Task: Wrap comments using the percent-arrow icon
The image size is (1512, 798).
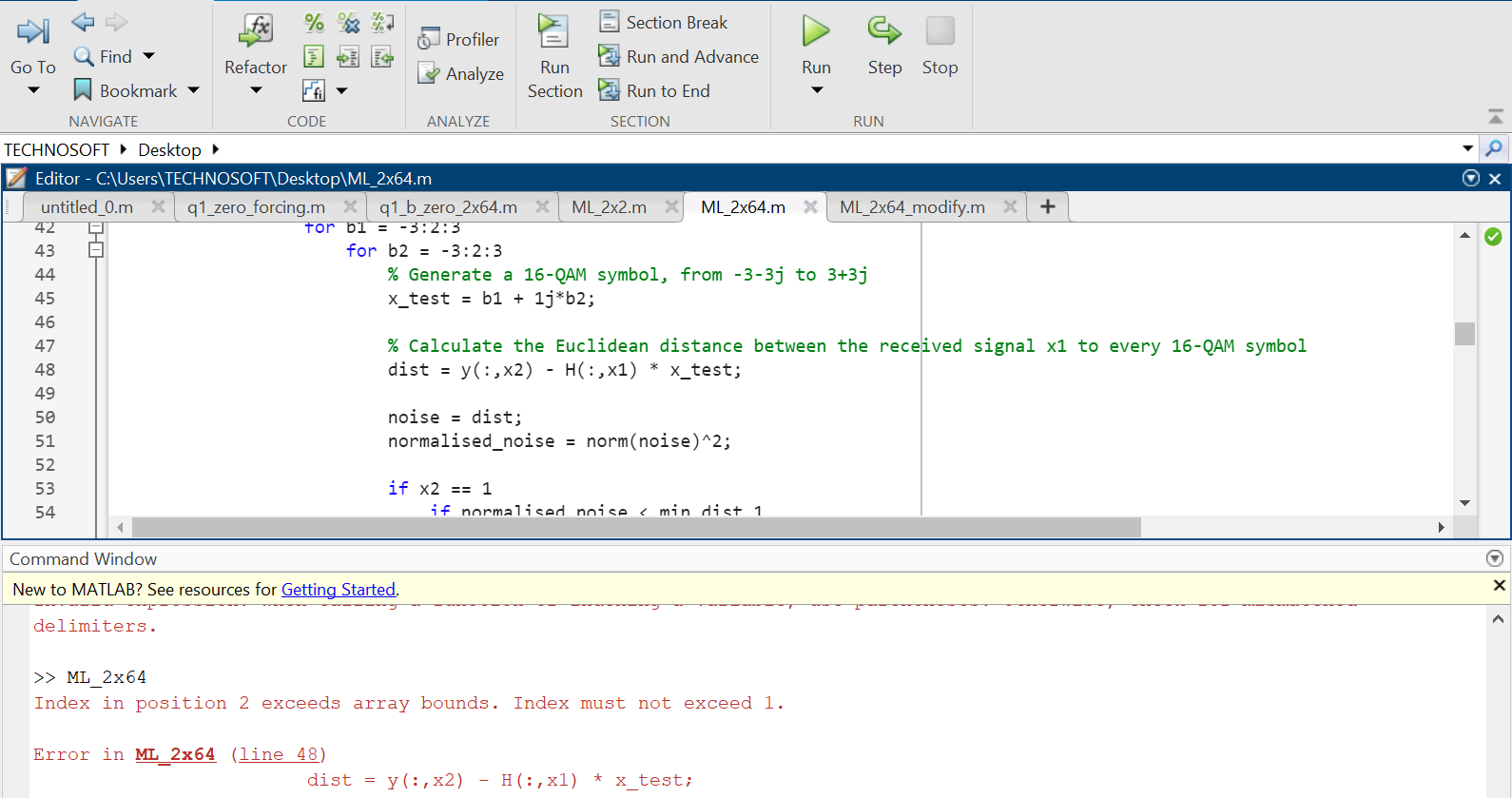Action: [x=382, y=23]
